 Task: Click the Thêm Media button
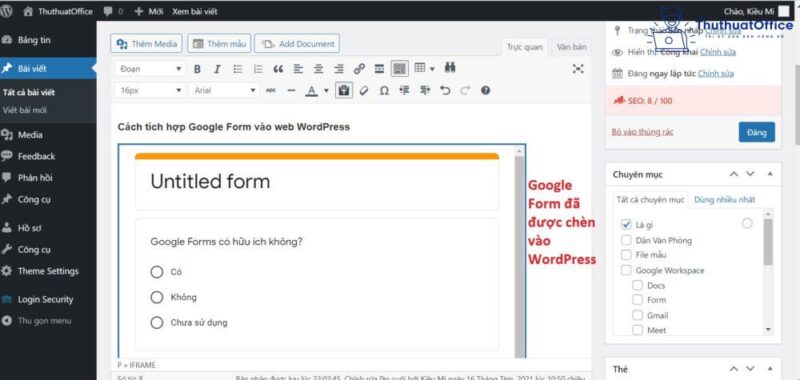pos(147,44)
